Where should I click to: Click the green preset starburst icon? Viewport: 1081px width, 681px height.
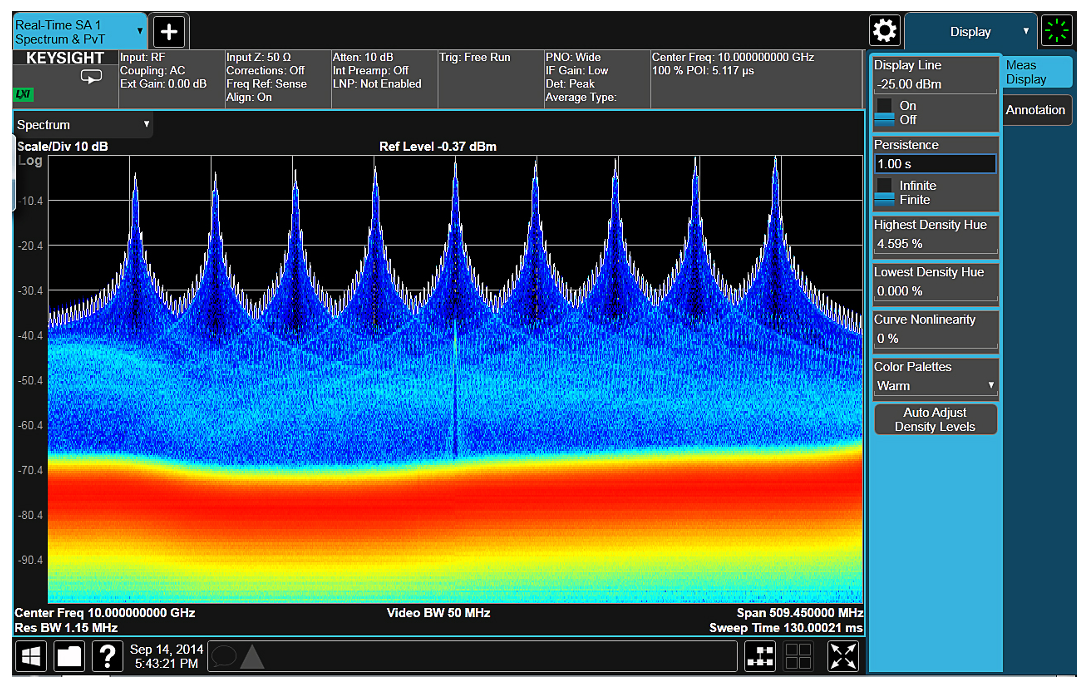coord(1057,31)
